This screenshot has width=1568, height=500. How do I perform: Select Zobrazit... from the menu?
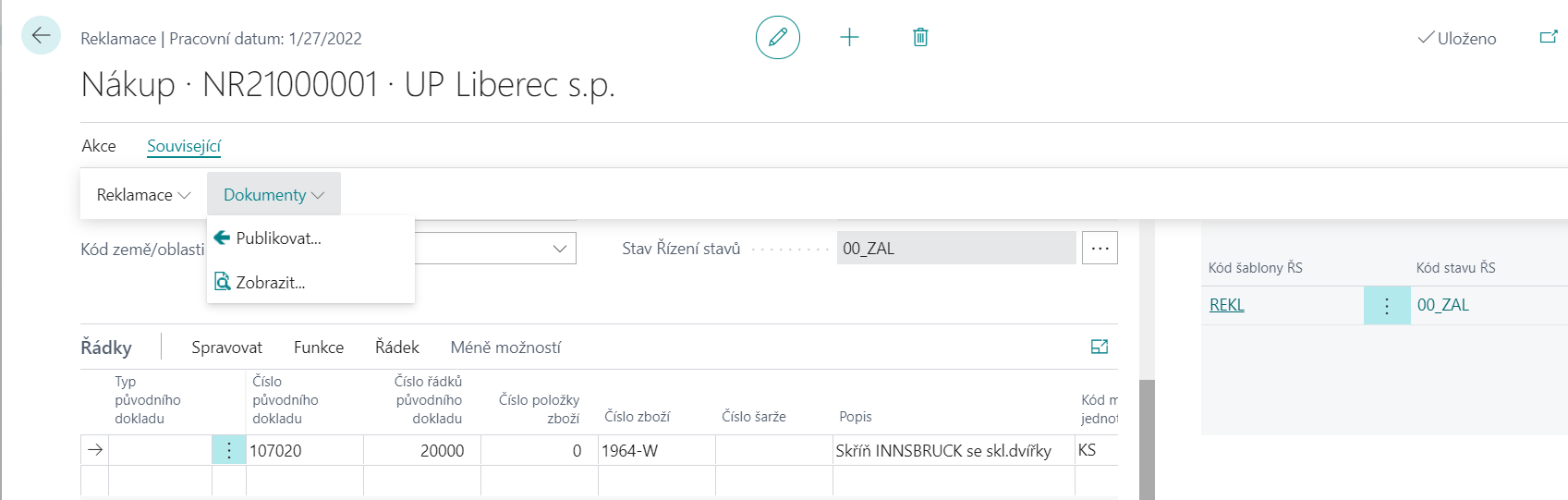(x=270, y=283)
